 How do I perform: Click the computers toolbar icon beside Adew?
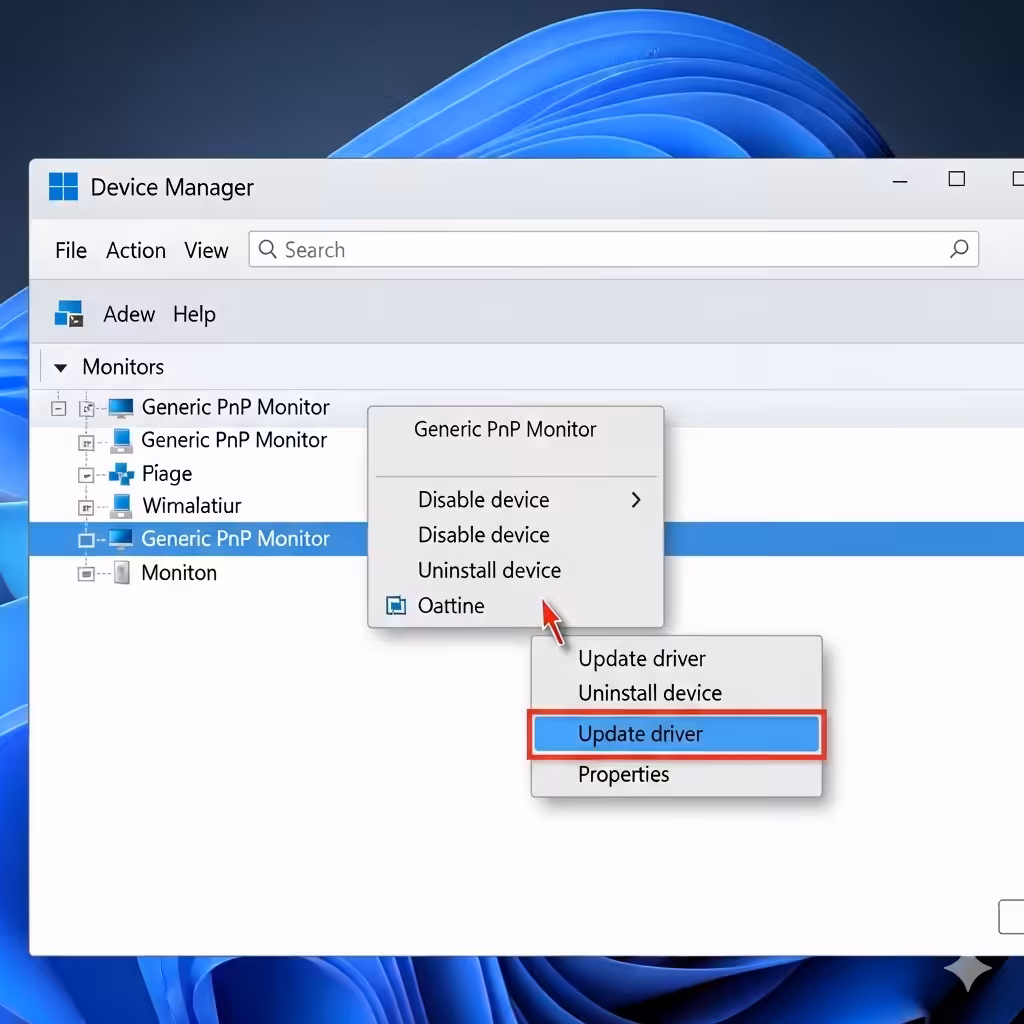[69, 314]
